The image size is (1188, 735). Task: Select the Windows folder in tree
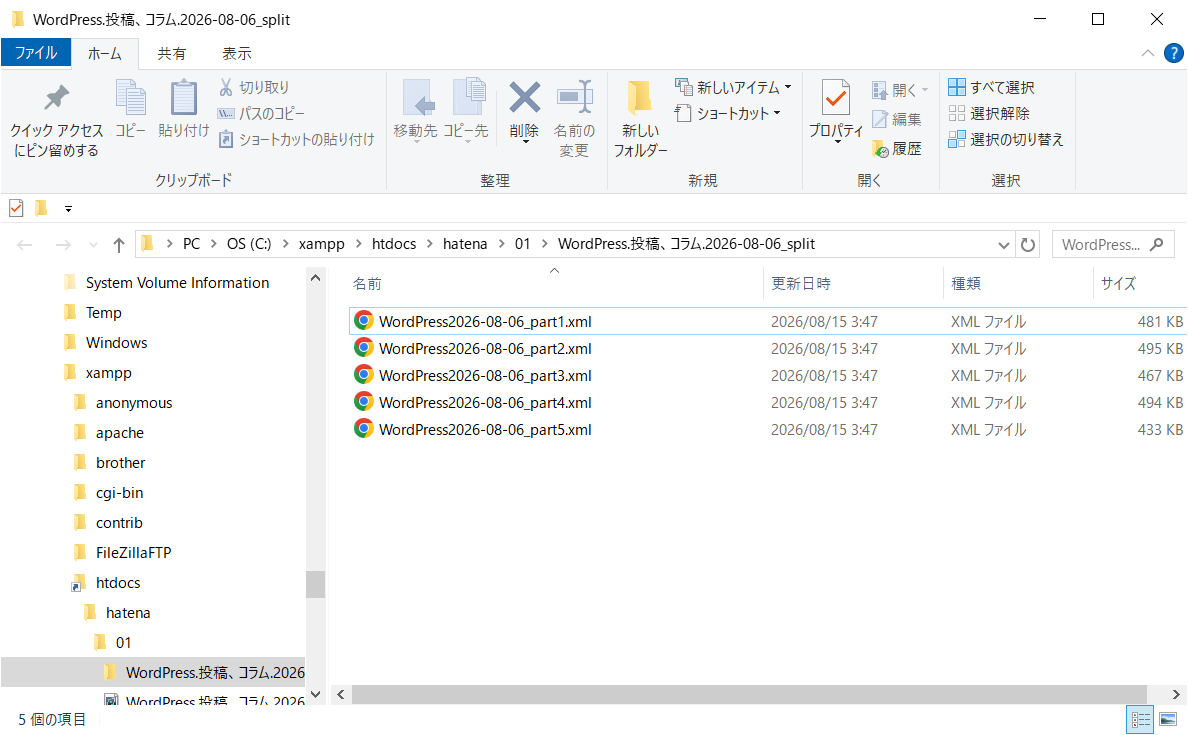(116, 342)
